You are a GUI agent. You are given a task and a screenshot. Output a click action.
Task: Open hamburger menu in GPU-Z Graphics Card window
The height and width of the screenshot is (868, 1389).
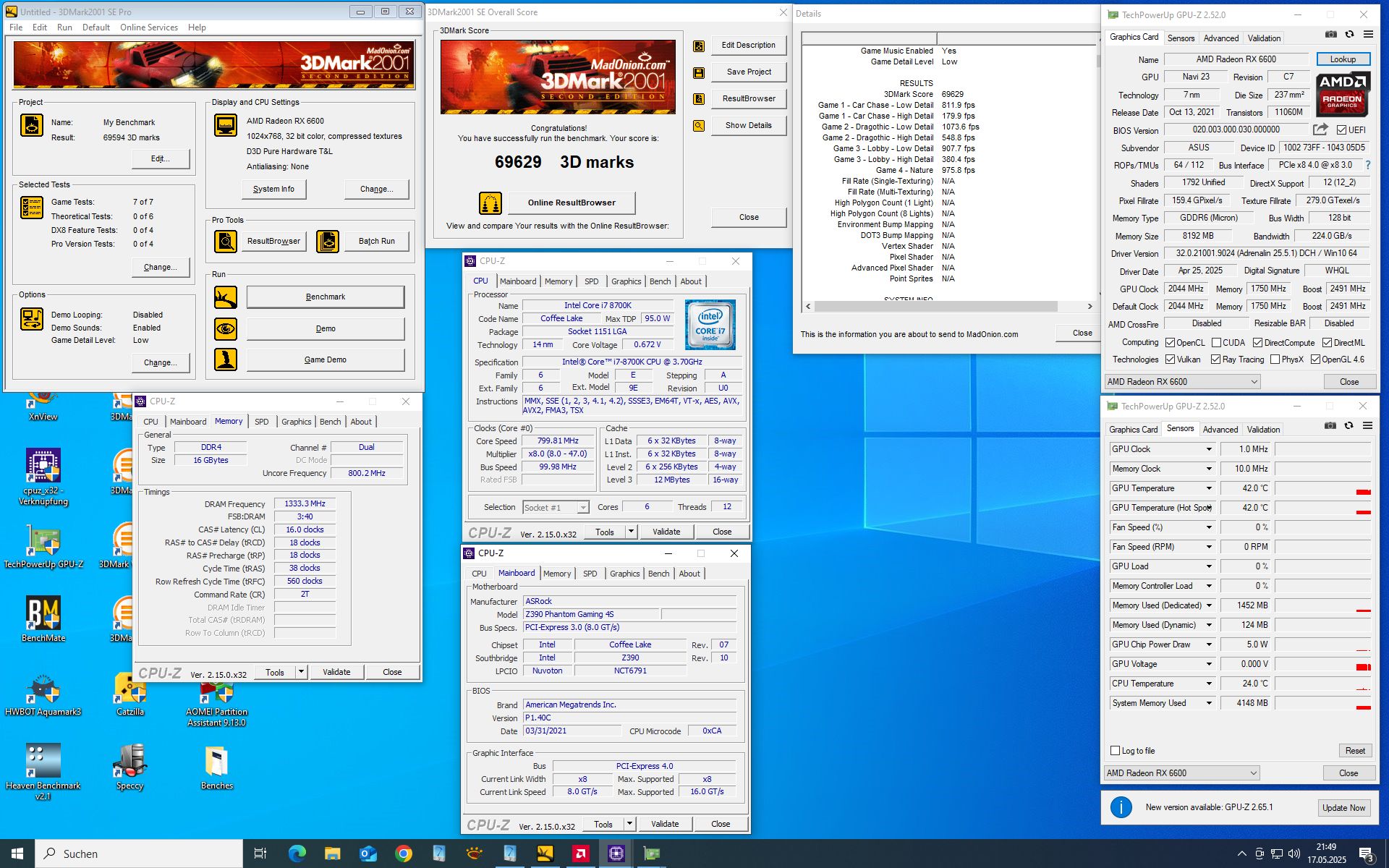click(x=1368, y=34)
